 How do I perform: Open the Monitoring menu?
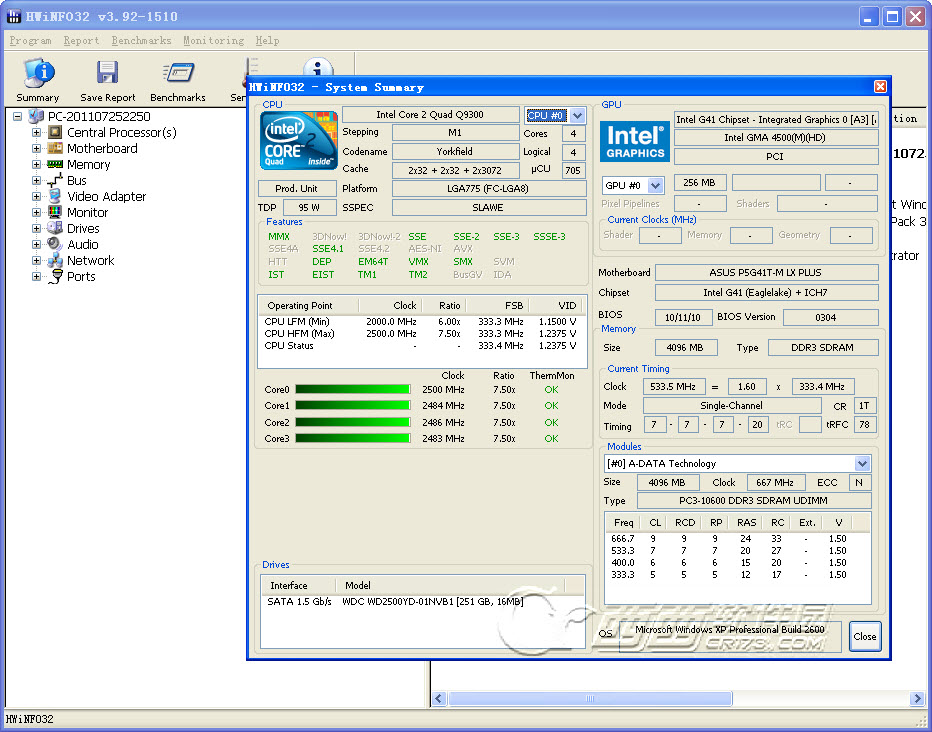[x=213, y=41]
